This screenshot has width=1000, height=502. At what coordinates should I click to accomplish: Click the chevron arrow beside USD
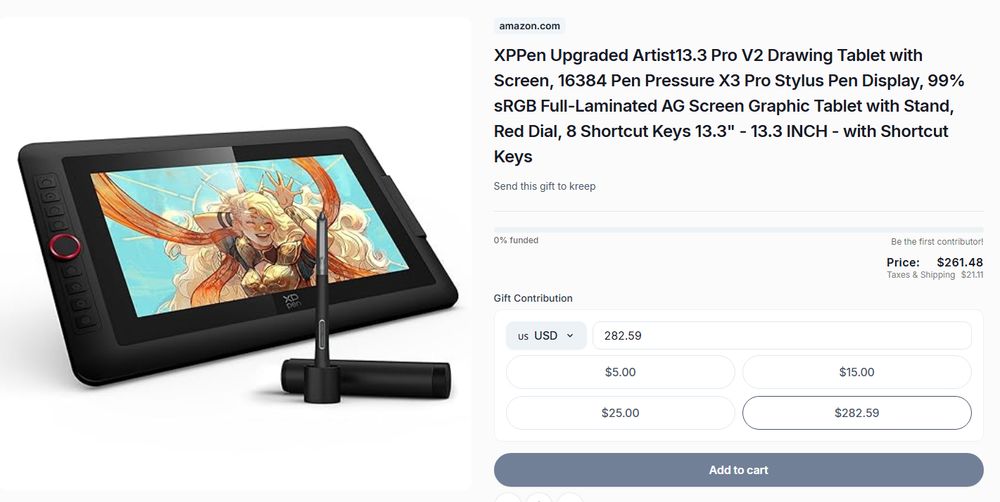pos(570,336)
